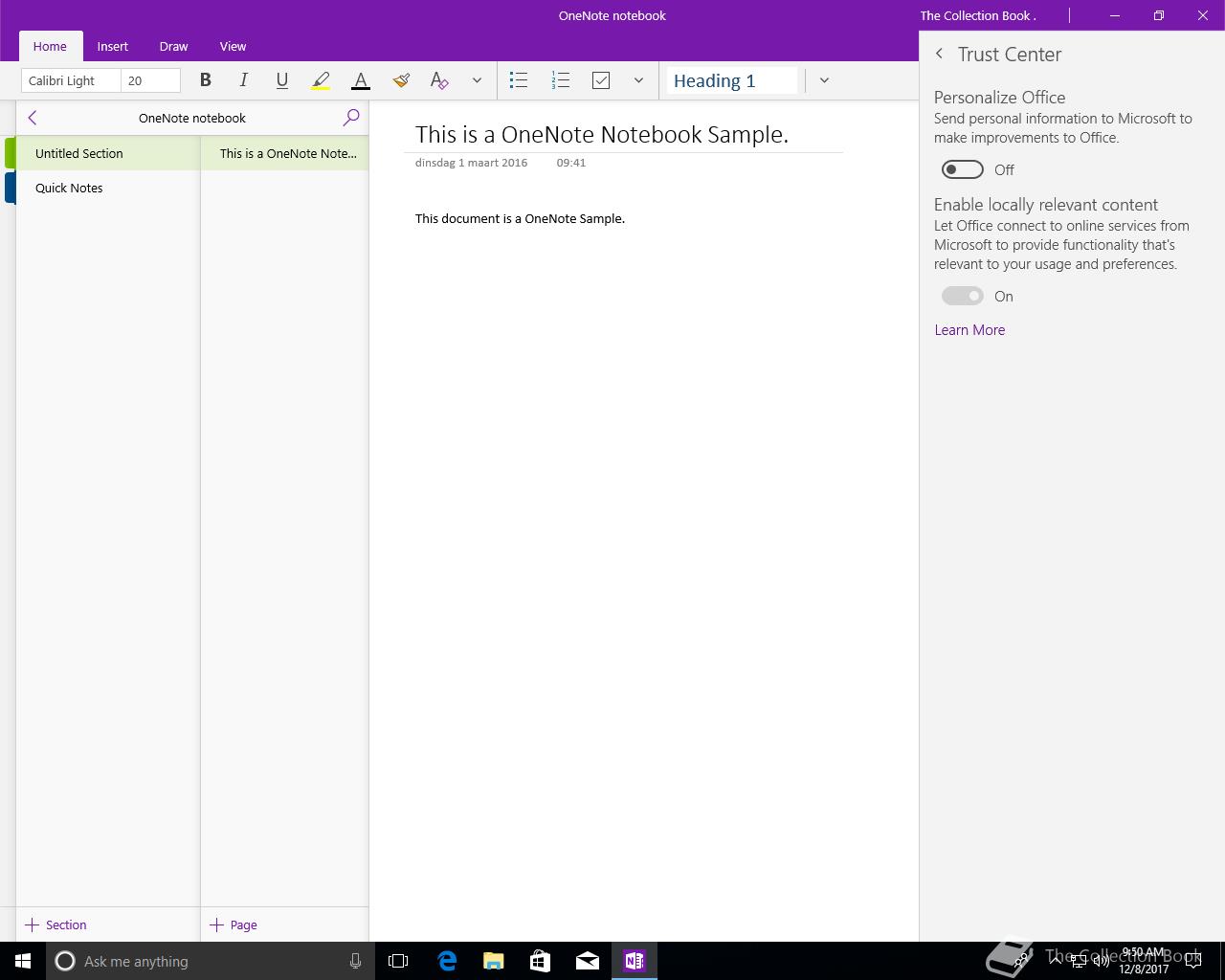
Task: Switch to the Draw tab
Action: 173,46
